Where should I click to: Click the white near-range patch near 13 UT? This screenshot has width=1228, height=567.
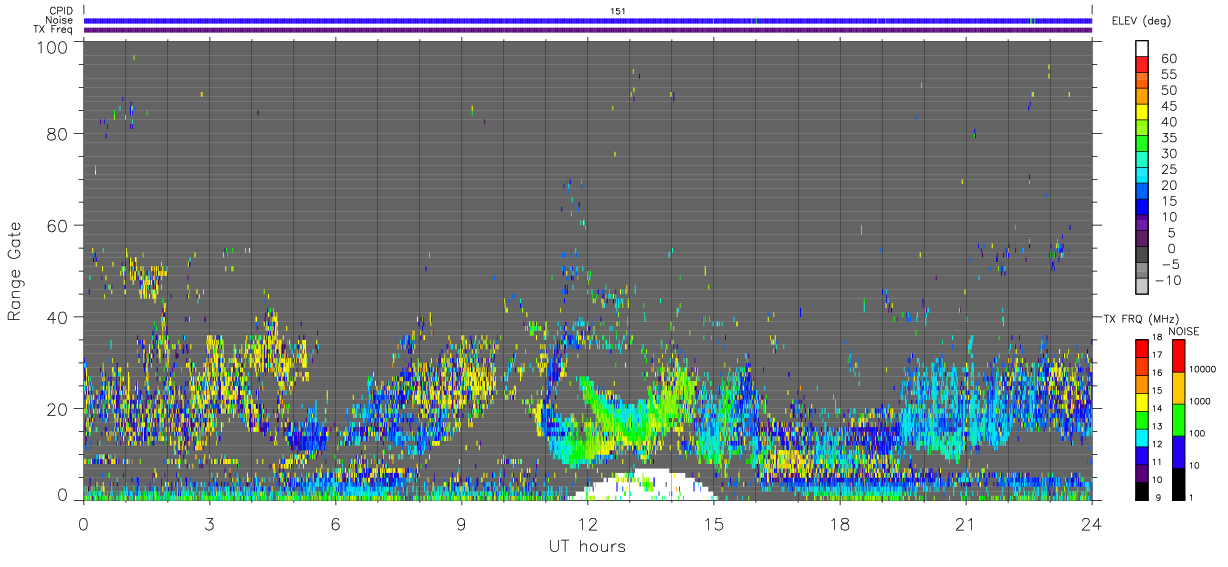point(642,485)
